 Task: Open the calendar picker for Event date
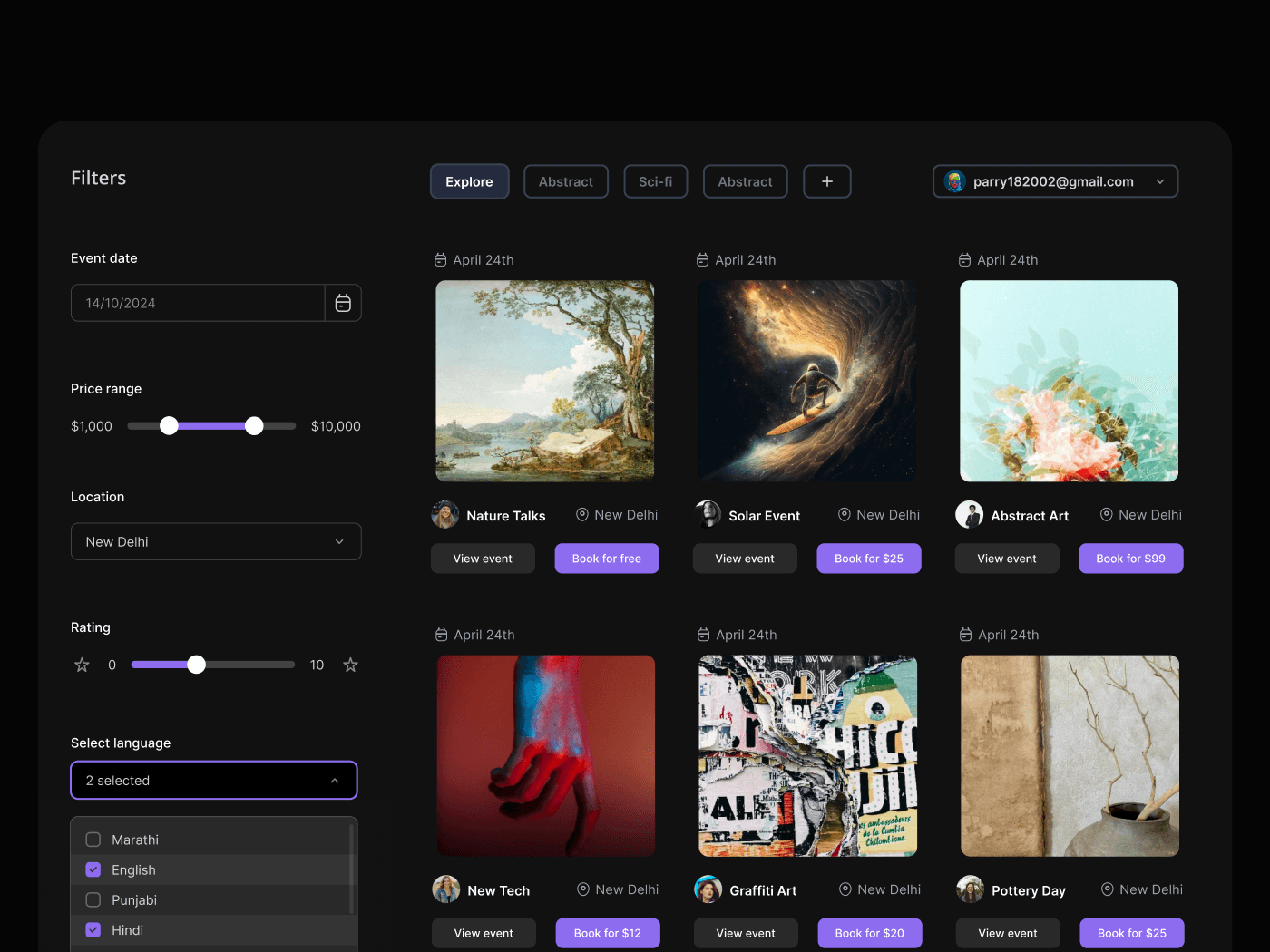pyautogui.click(x=343, y=303)
